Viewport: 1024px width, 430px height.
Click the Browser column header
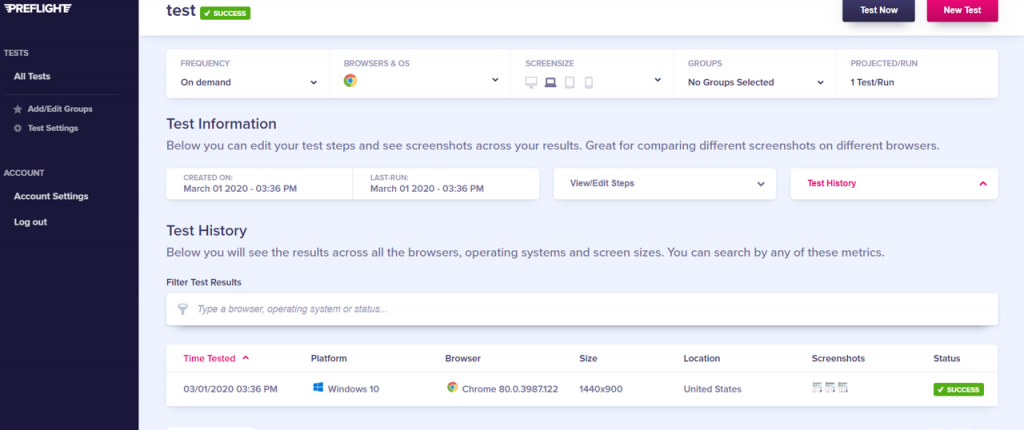(463, 358)
